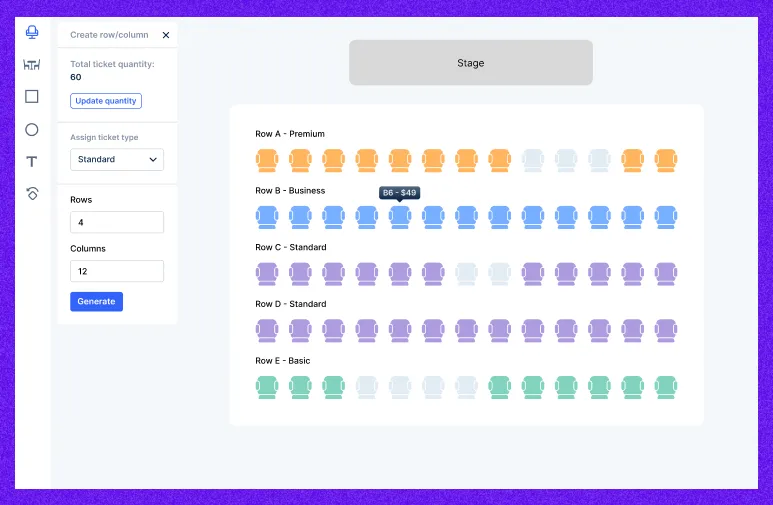Click the 'Create row/column' panel title
The height and width of the screenshot is (505, 773).
(109, 35)
